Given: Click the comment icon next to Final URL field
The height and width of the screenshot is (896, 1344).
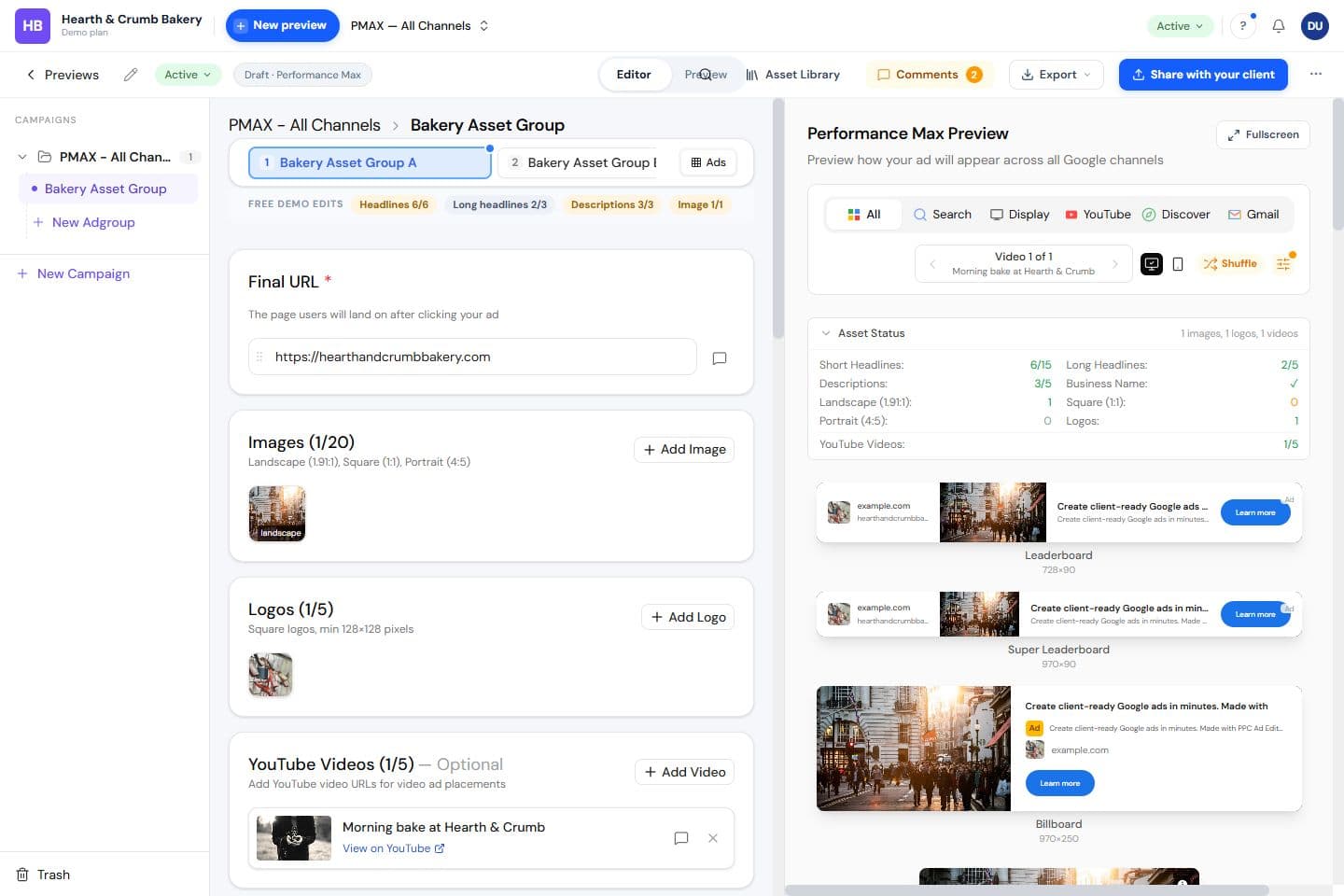Looking at the screenshot, I should click(720, 357).
